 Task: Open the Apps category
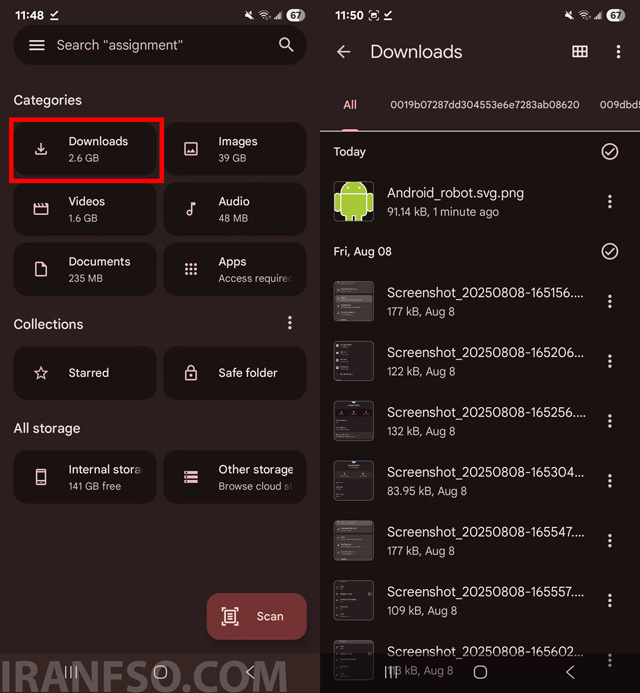pyautogui.click(x=235, y=269)
